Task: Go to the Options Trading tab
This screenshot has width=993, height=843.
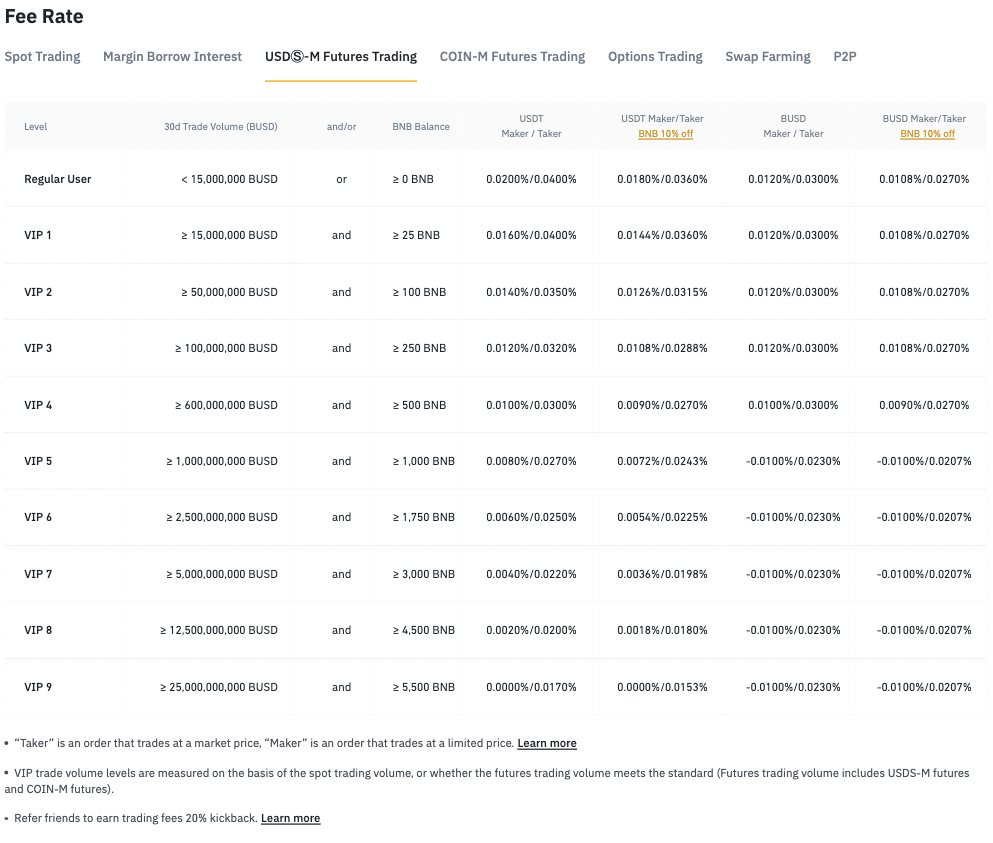Action: pos(655,56)
